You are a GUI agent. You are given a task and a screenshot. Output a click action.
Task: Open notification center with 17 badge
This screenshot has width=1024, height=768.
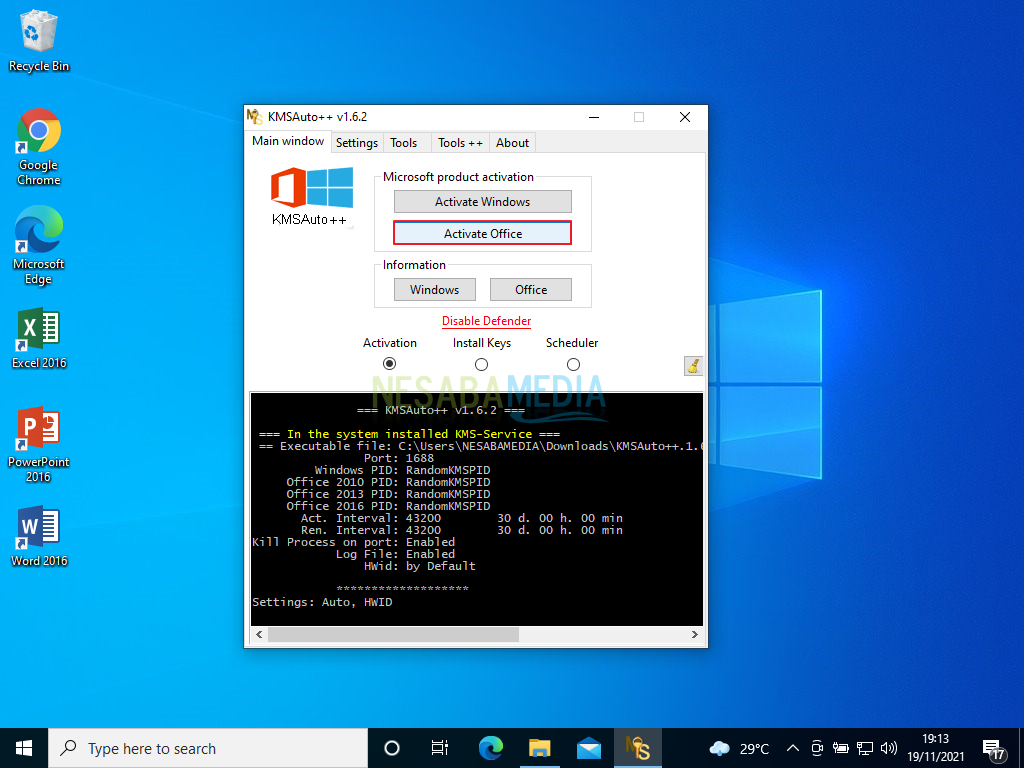click(993, 750)
